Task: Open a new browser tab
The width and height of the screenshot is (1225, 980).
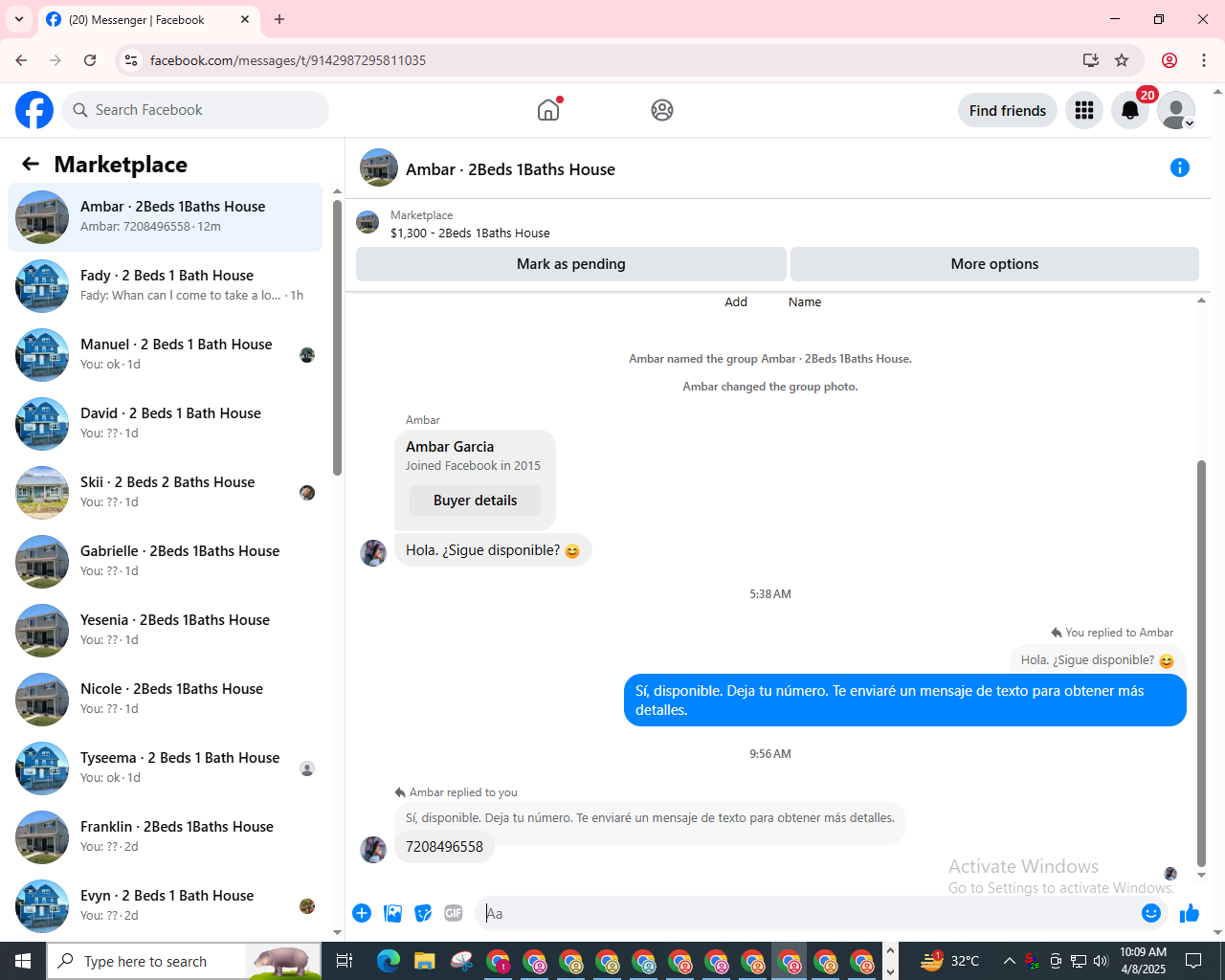Action: point(279,19)
